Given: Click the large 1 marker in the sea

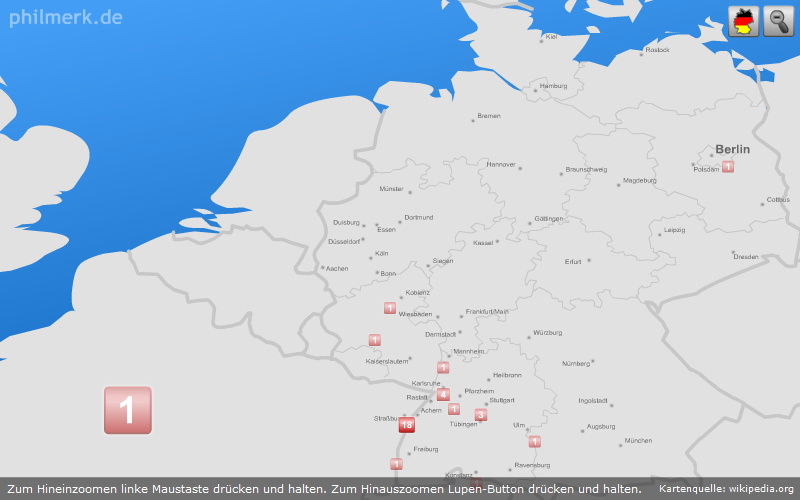Looking at the screenshot, I should [128, 410].
